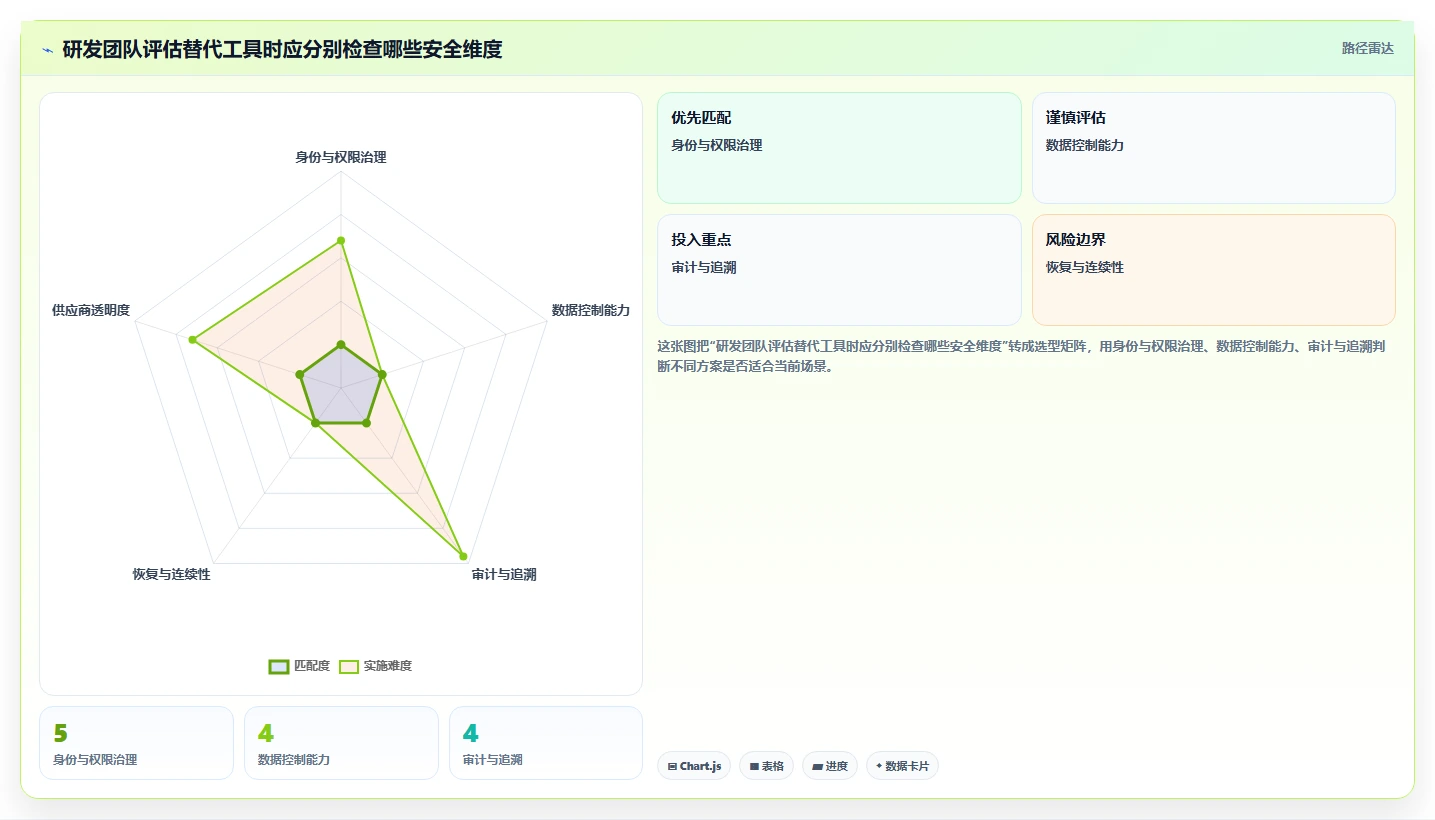The width and height of the screenshot is (1435, 820).
Task: Open the 风险边界 card
Action: (x=1213, y=270)
